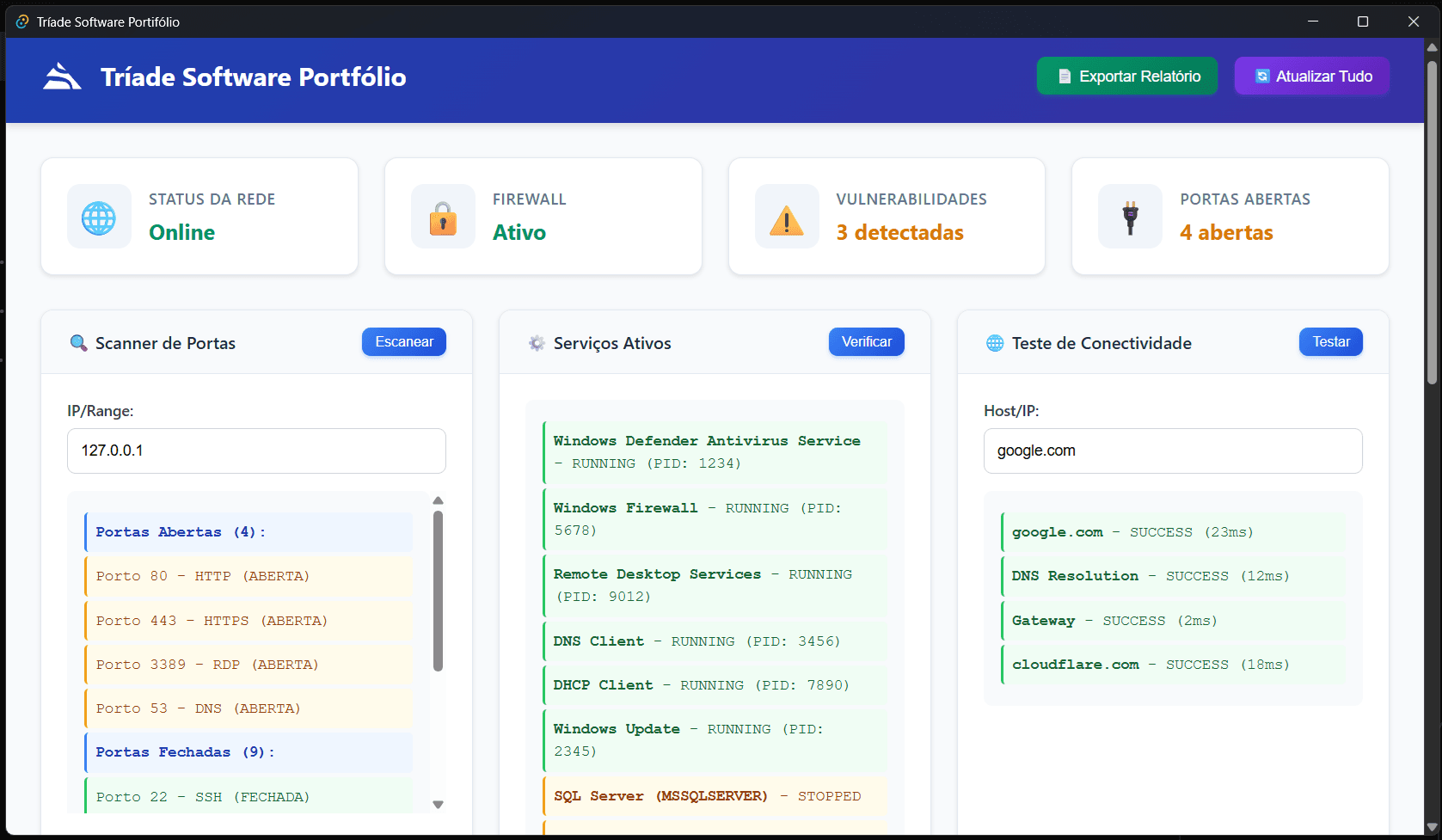Screen dimensions: 1442x840
Task: Click the warning triangle icon in Vulnerabilidades card
Action: pyautogui.click(x=786, y=220)
